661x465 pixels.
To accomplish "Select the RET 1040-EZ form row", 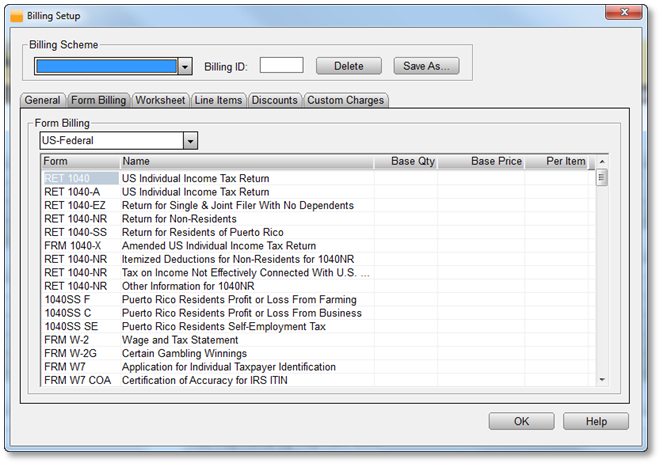I will click(x=72, y=206).
